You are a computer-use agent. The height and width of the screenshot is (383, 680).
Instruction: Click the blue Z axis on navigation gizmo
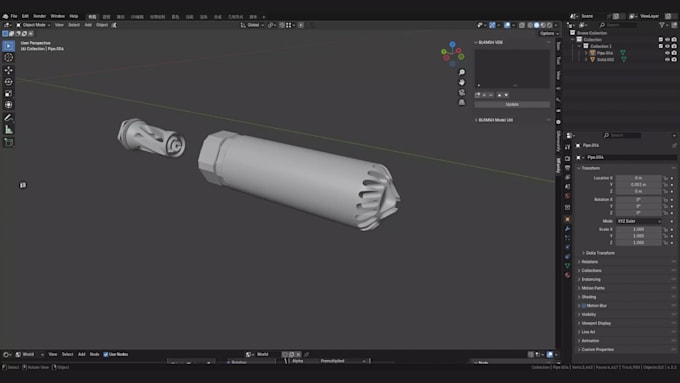[x=452, y=44]
